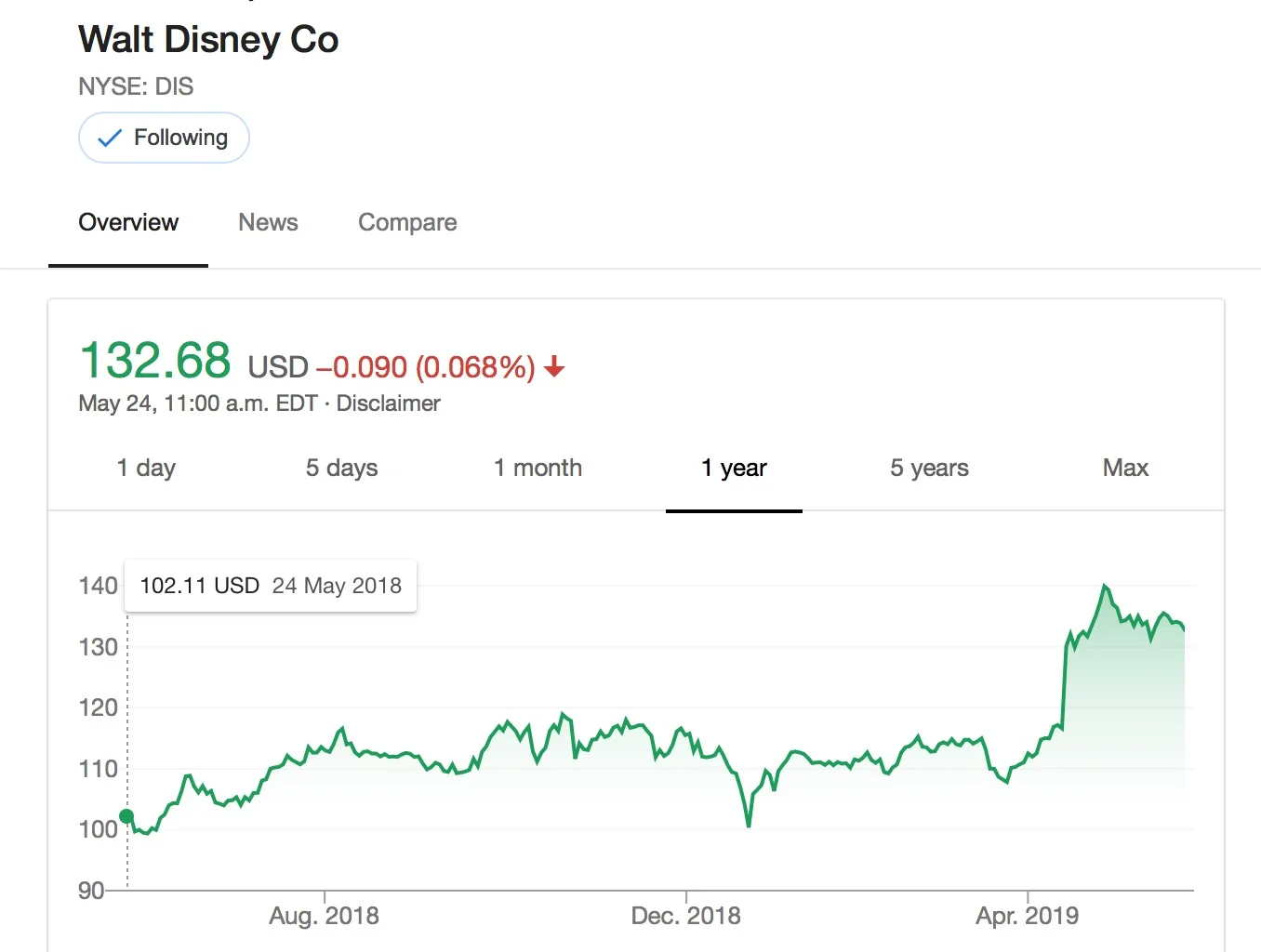
Task: Click the 110 y-axis label
Action: 98,769
